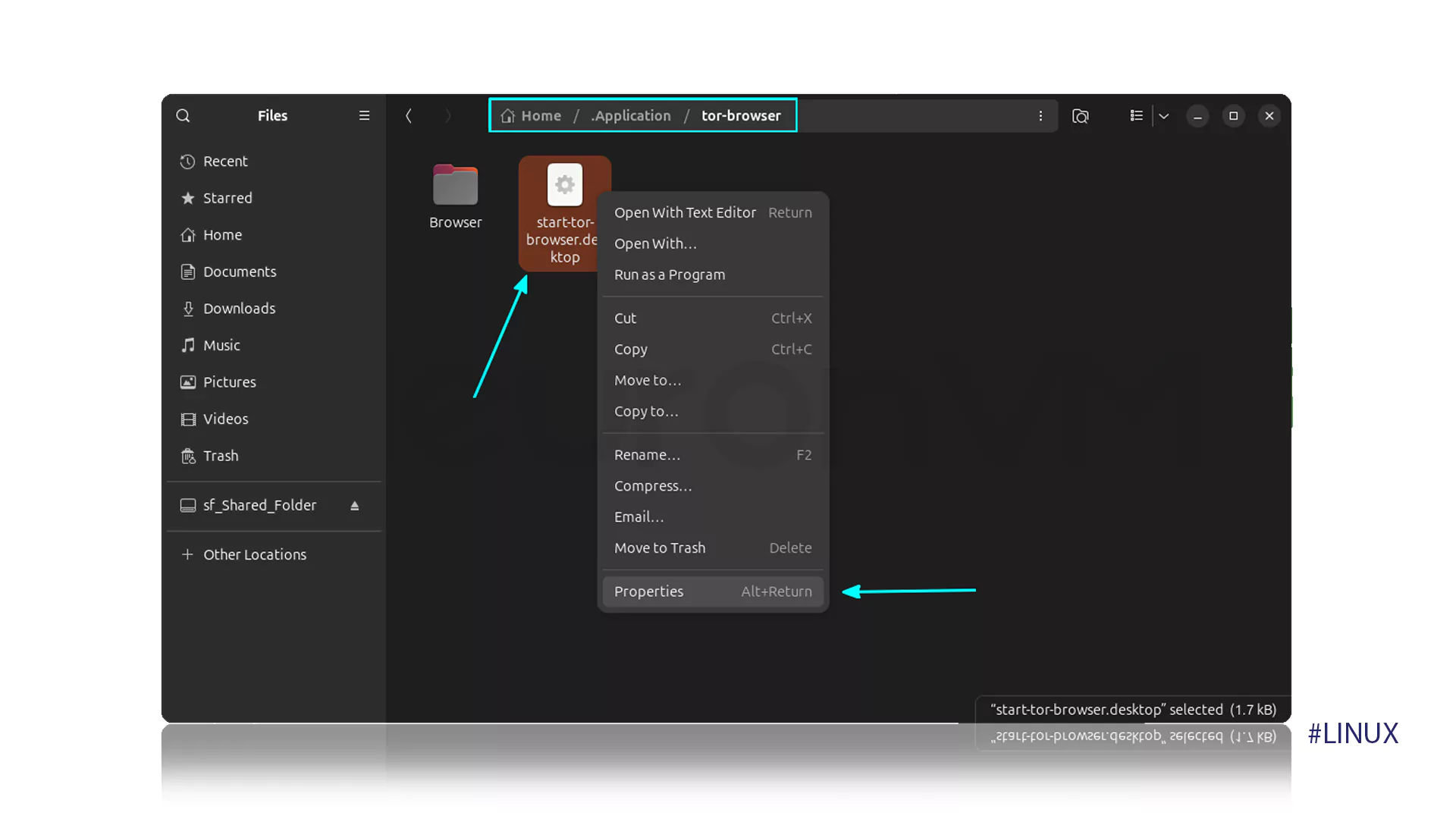Open Music in the sidebar

coord(274,345)
